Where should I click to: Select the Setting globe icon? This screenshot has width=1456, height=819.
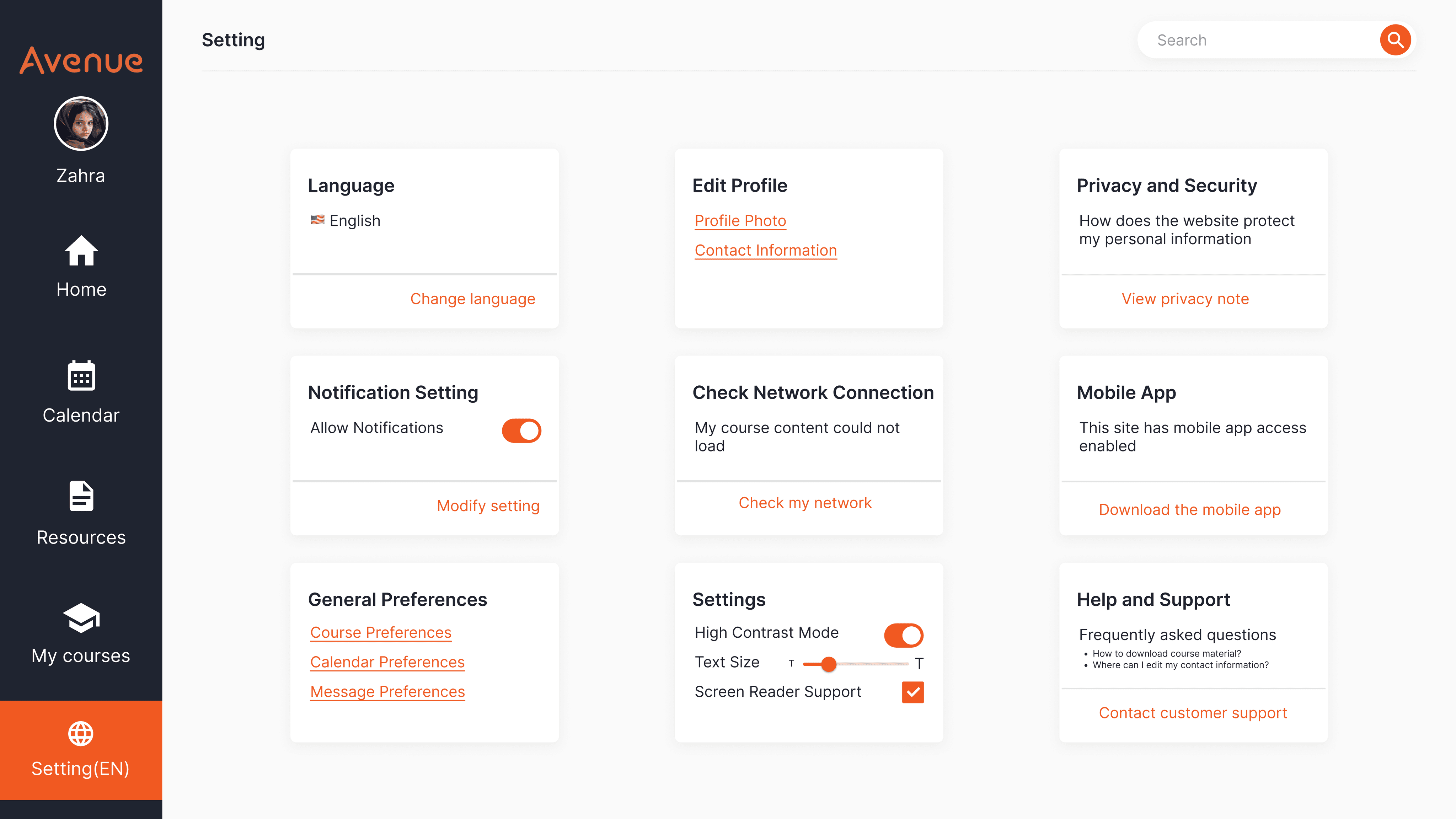click(x=81, y=734)
